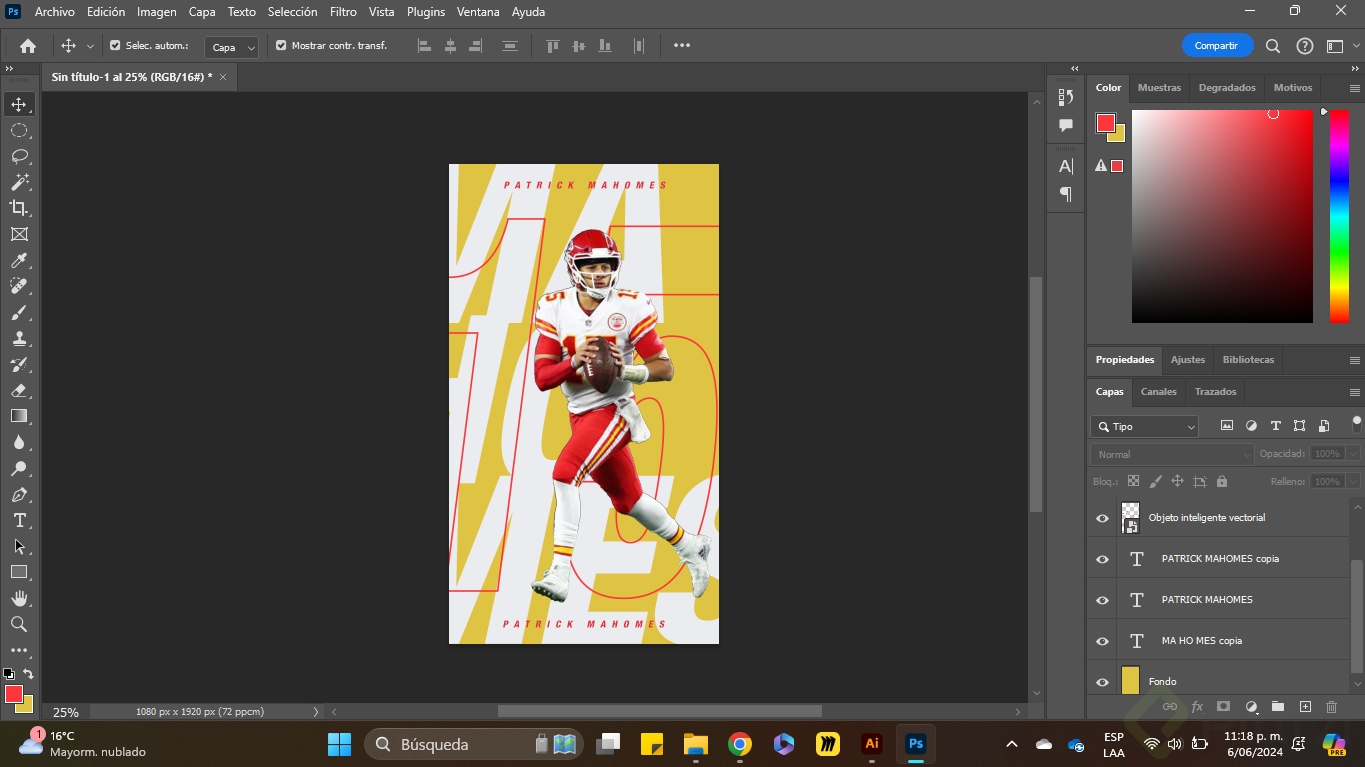Open the Capa auto-select dropdown
Viewport: 1365px width, 767px height.
coord(231,47)
